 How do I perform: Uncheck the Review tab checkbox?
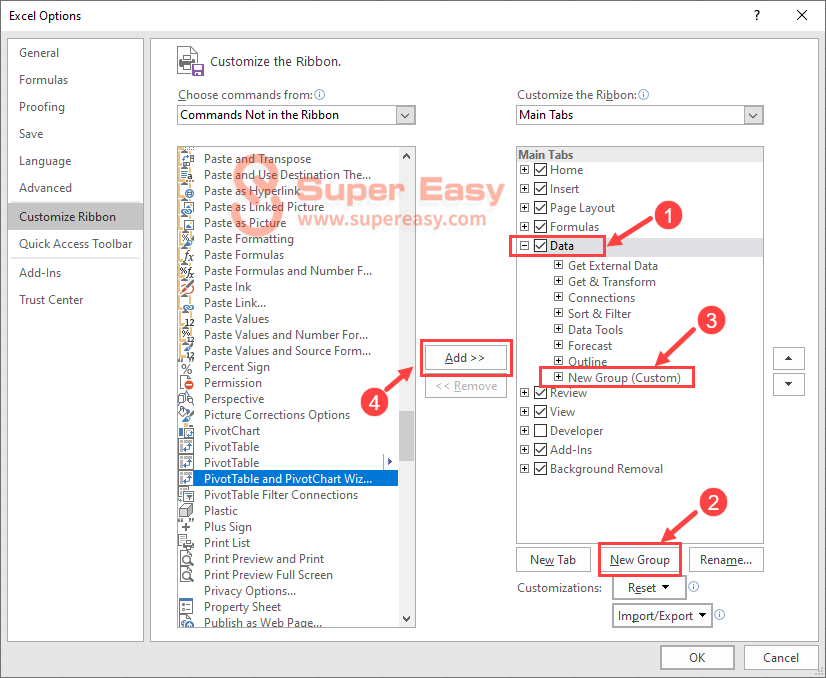(540, 393)
